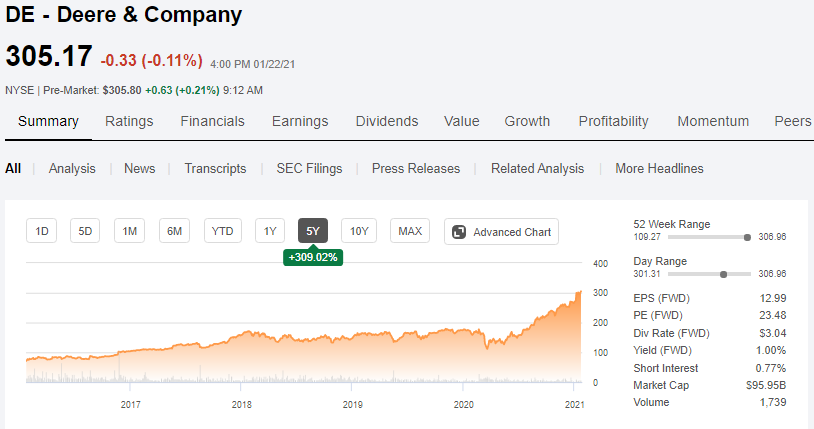Open the Ratings tab
Image resolution: width=814 pixels, height=429 pixels.
click(x=129, y=121)
